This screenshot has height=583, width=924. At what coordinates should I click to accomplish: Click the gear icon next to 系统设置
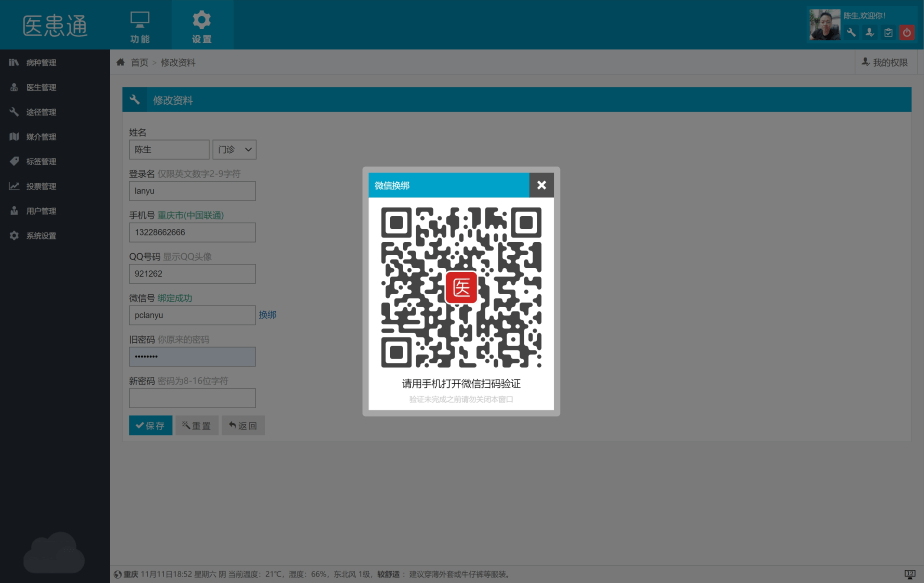click(x=14, y=235)
